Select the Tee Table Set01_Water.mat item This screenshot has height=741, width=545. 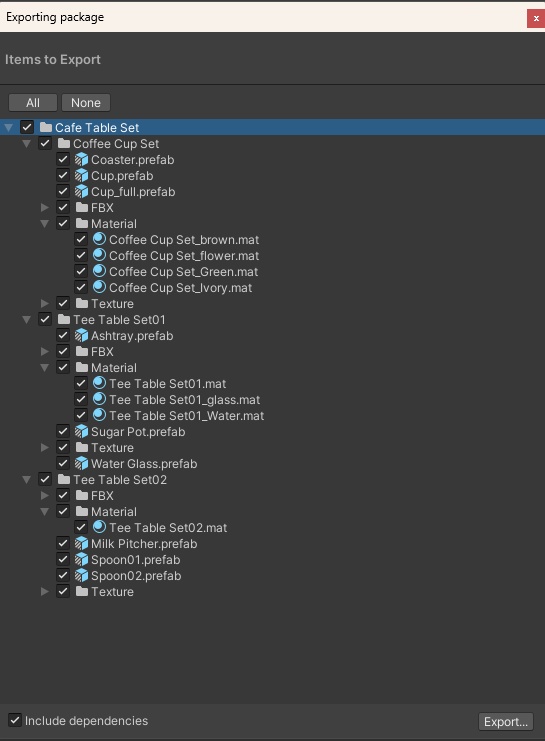[186, 415]
